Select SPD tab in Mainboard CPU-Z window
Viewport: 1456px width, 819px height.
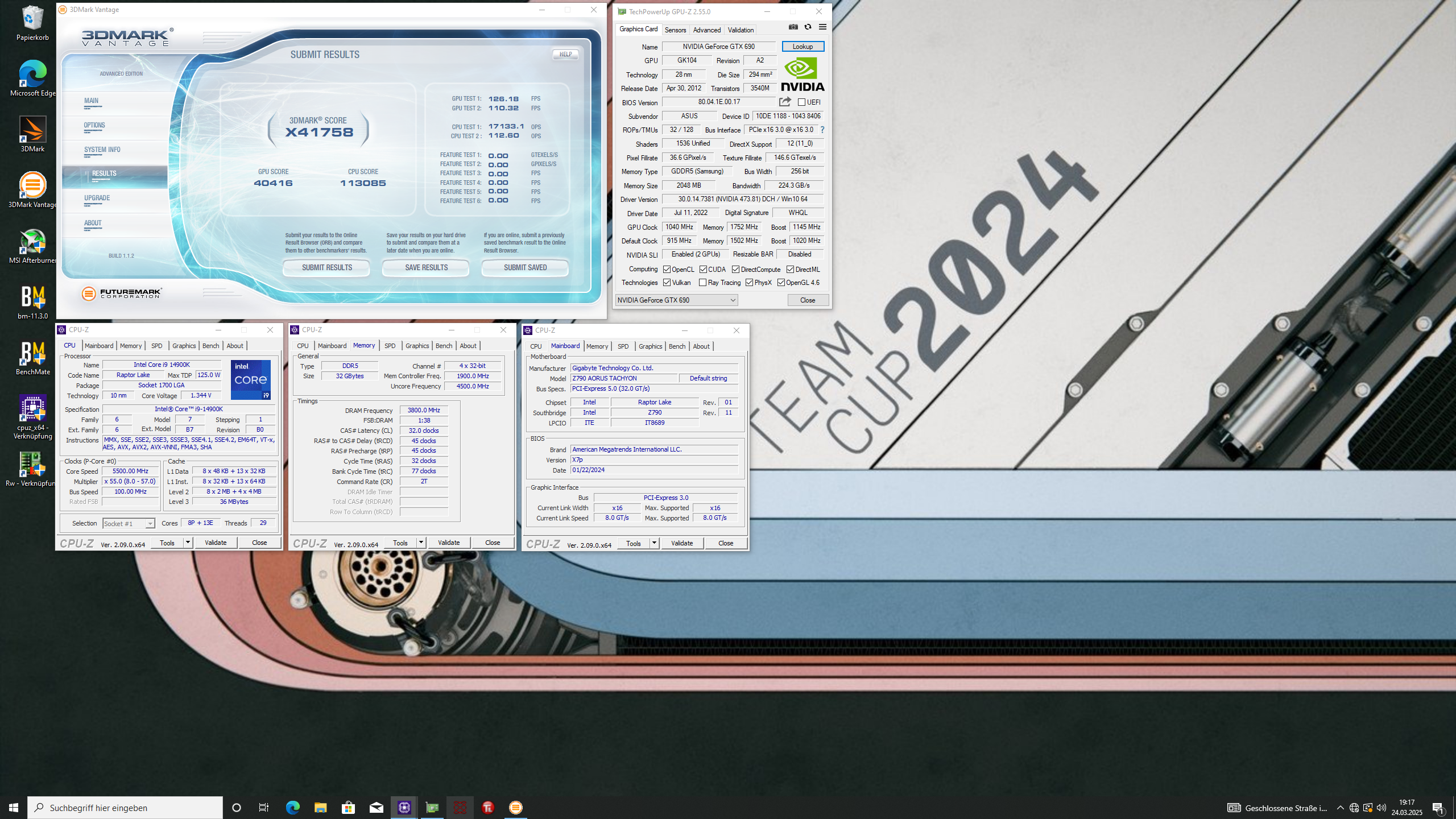[x=623, y=346]
